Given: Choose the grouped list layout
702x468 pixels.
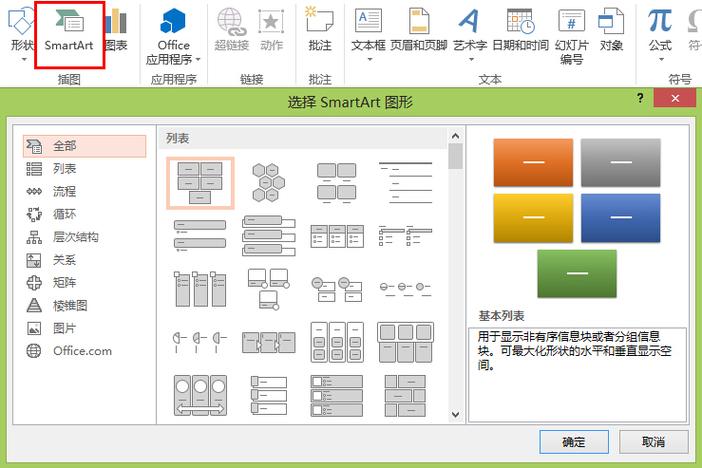Looking at the screenshot, I should (337, 343).
